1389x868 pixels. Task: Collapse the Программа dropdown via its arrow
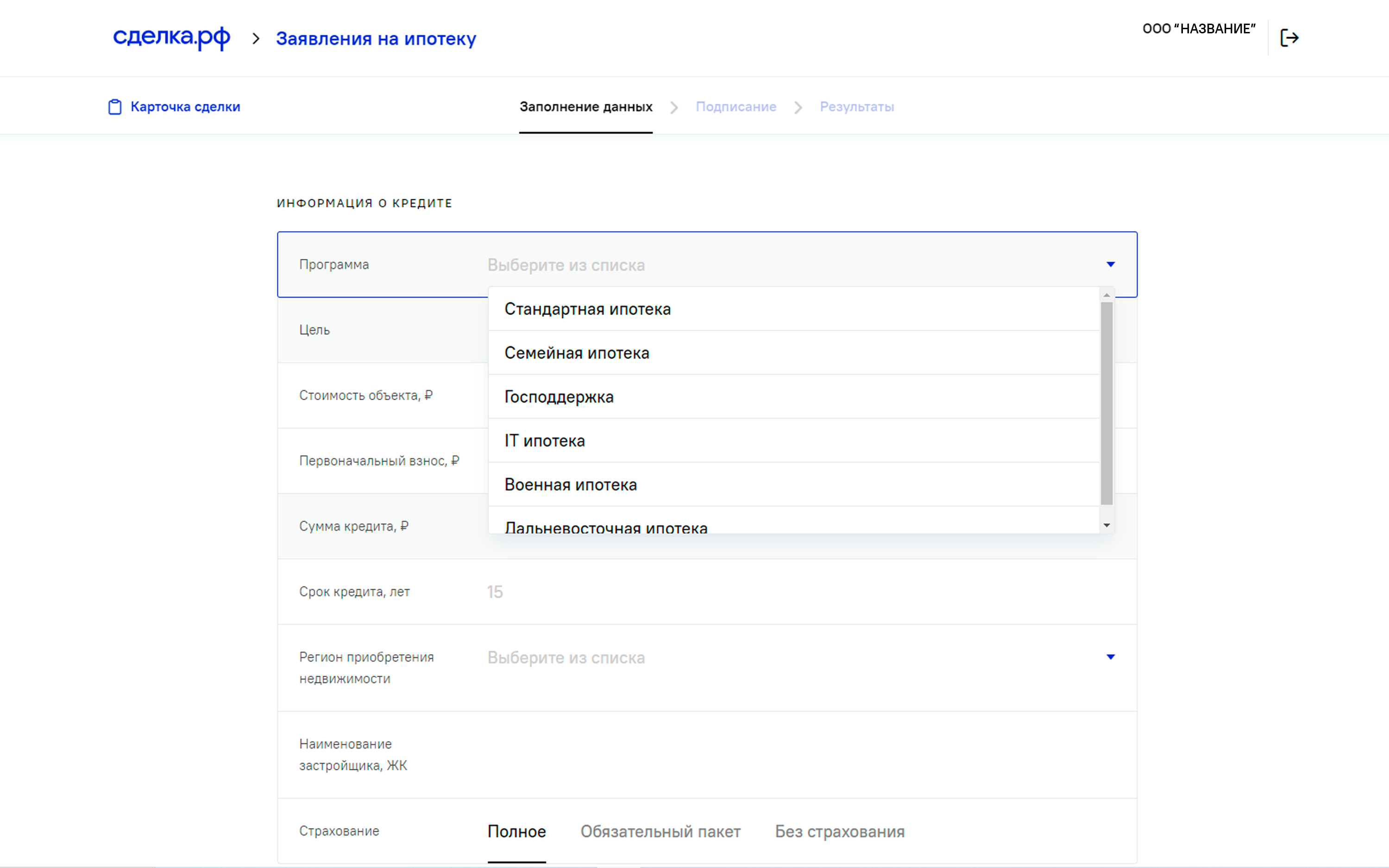tap(1111, 264)
